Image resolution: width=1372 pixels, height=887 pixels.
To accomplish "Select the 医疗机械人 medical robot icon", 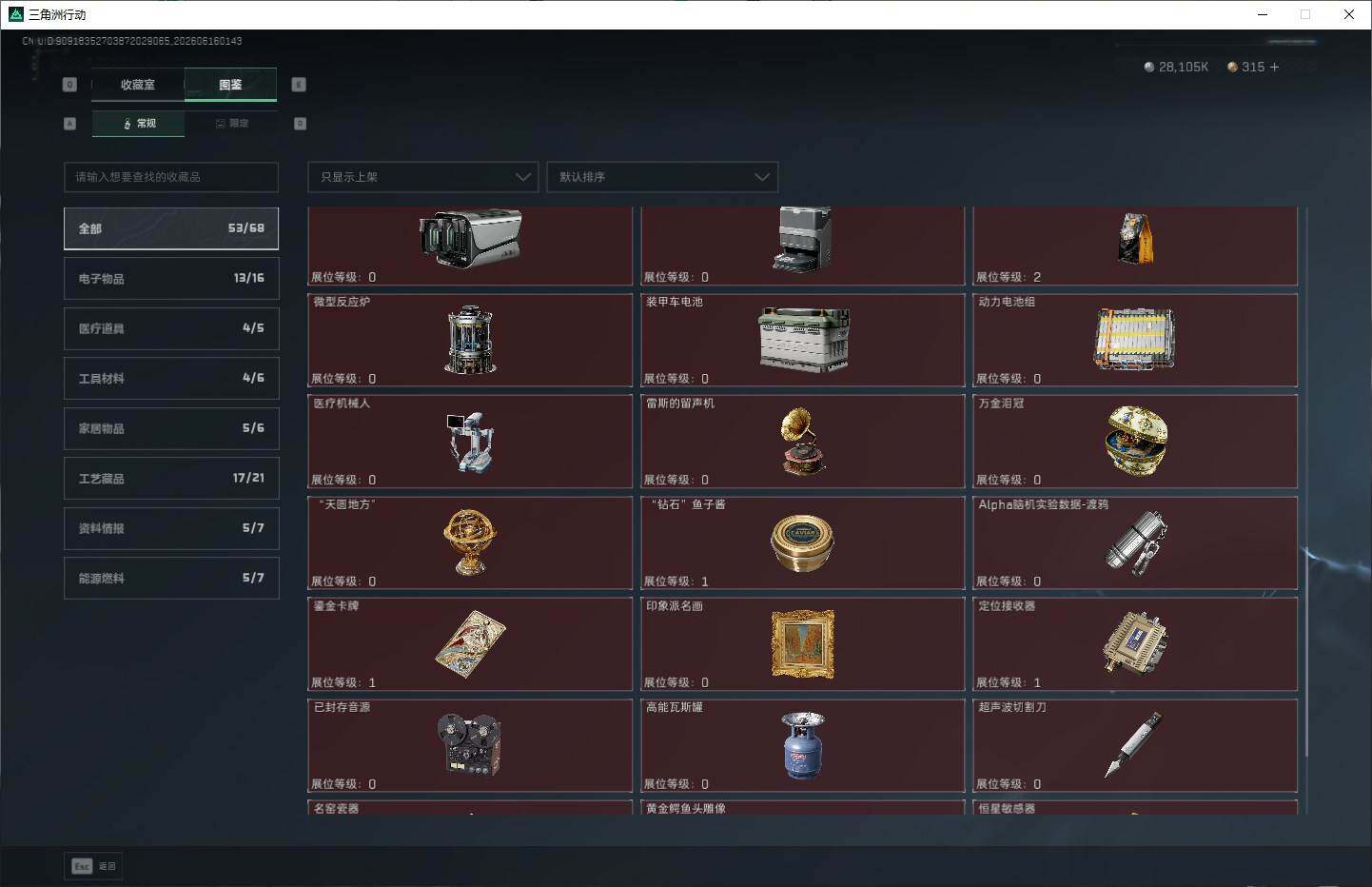I will point(470,443).
